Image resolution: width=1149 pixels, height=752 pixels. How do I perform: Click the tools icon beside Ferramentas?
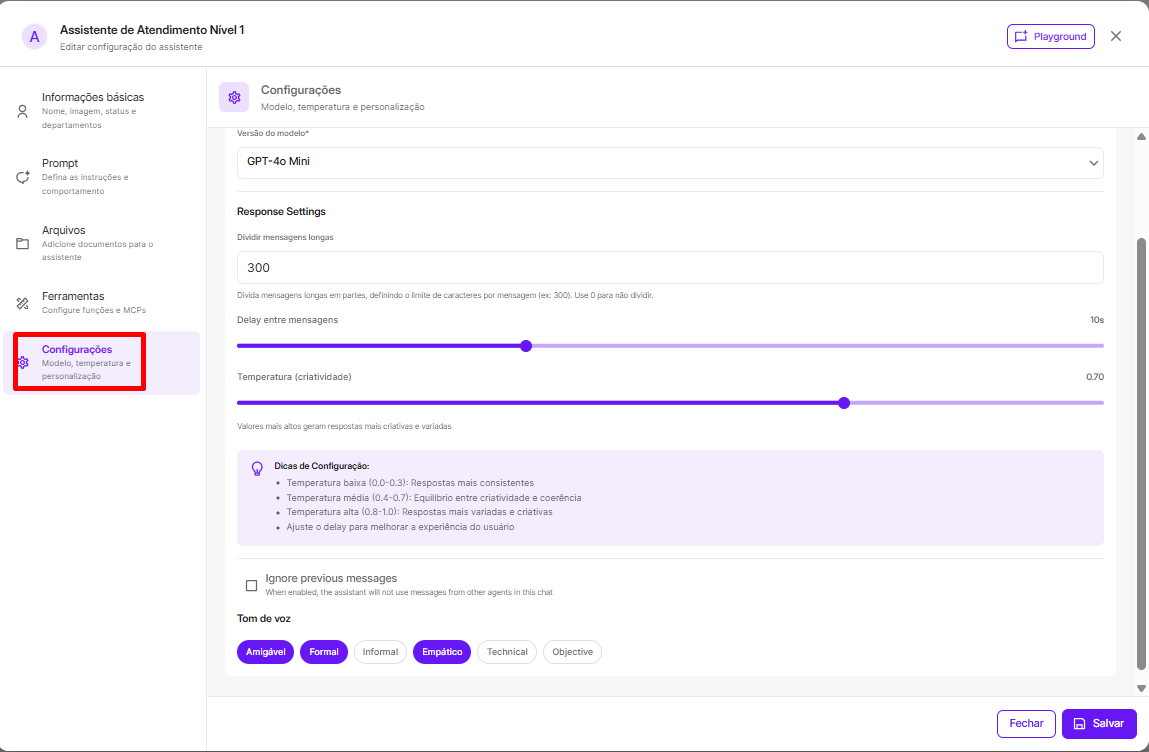[22, 303]
